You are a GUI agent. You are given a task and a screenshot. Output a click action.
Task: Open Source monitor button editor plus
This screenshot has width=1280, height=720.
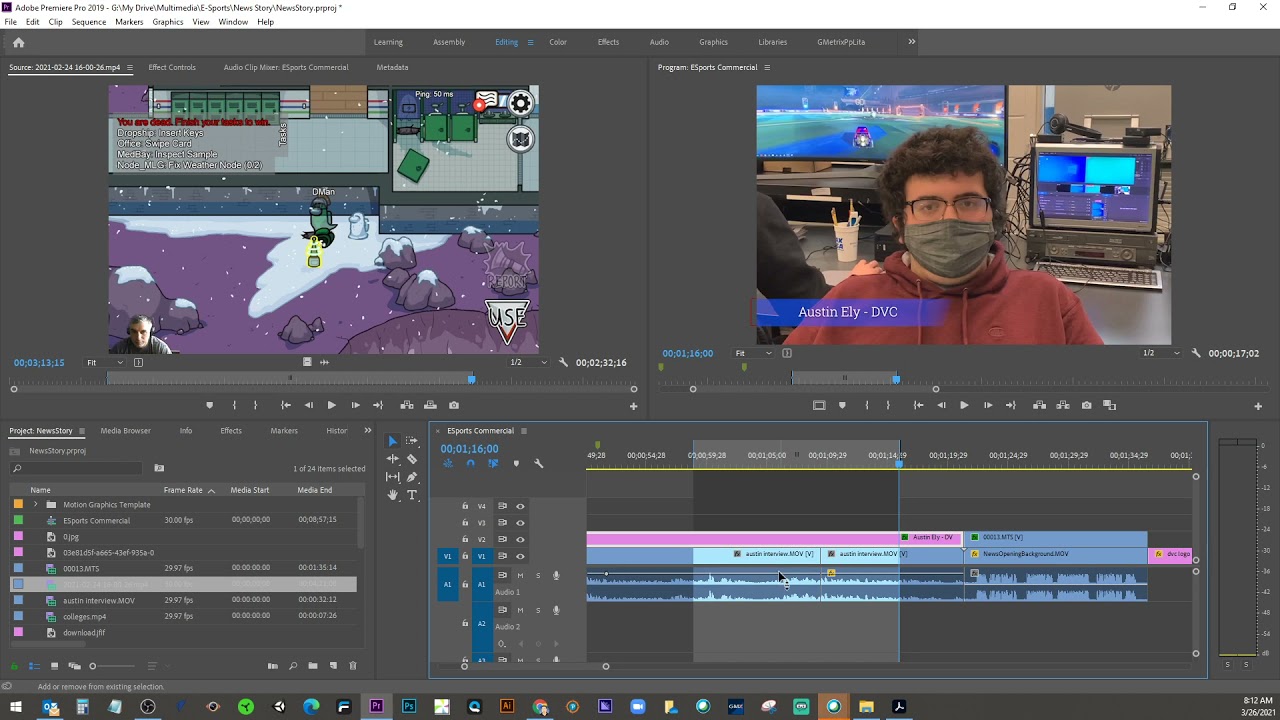pyautogui.click(x=633, y=406)
